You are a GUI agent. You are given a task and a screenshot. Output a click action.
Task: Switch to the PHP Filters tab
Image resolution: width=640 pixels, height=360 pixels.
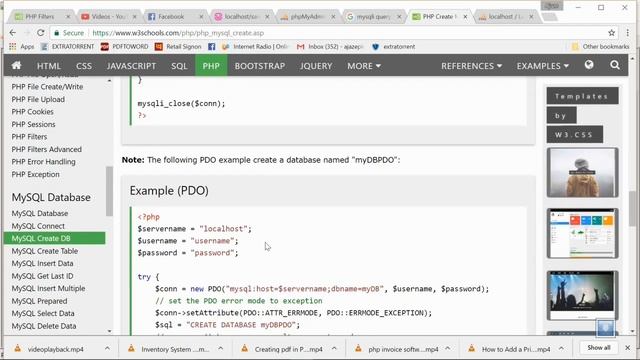[x=40, y=17]
